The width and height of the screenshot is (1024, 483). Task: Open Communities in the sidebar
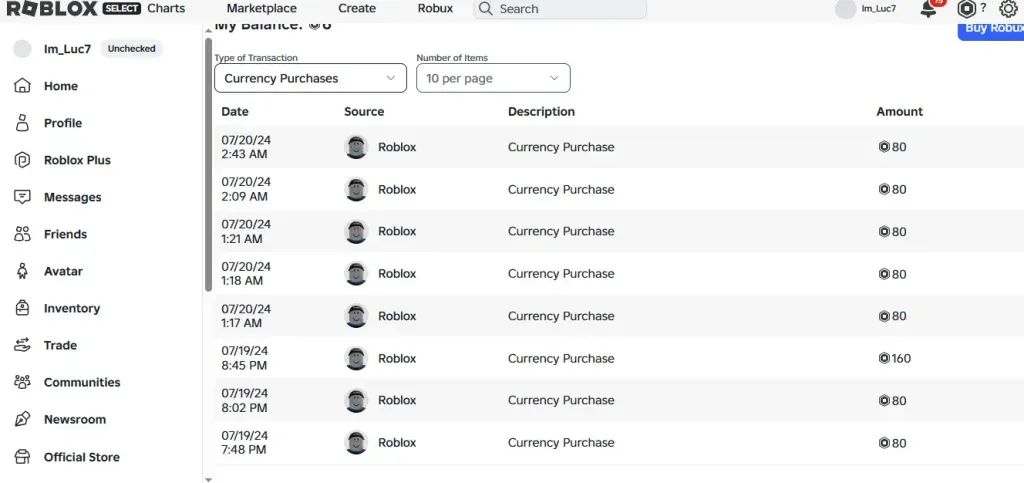[82, 382]
